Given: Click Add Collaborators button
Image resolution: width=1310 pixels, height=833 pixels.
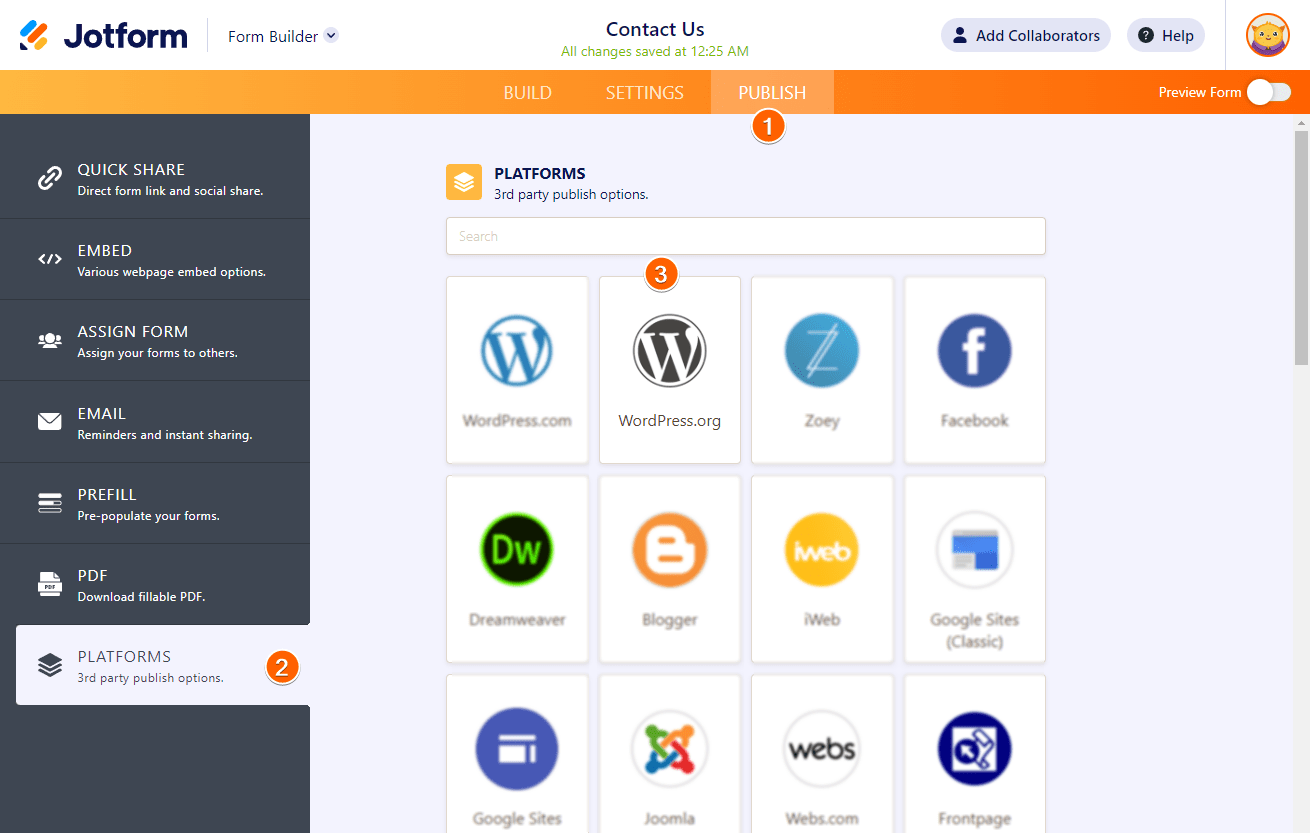Looking at the screenshot, I should 1026,35.
